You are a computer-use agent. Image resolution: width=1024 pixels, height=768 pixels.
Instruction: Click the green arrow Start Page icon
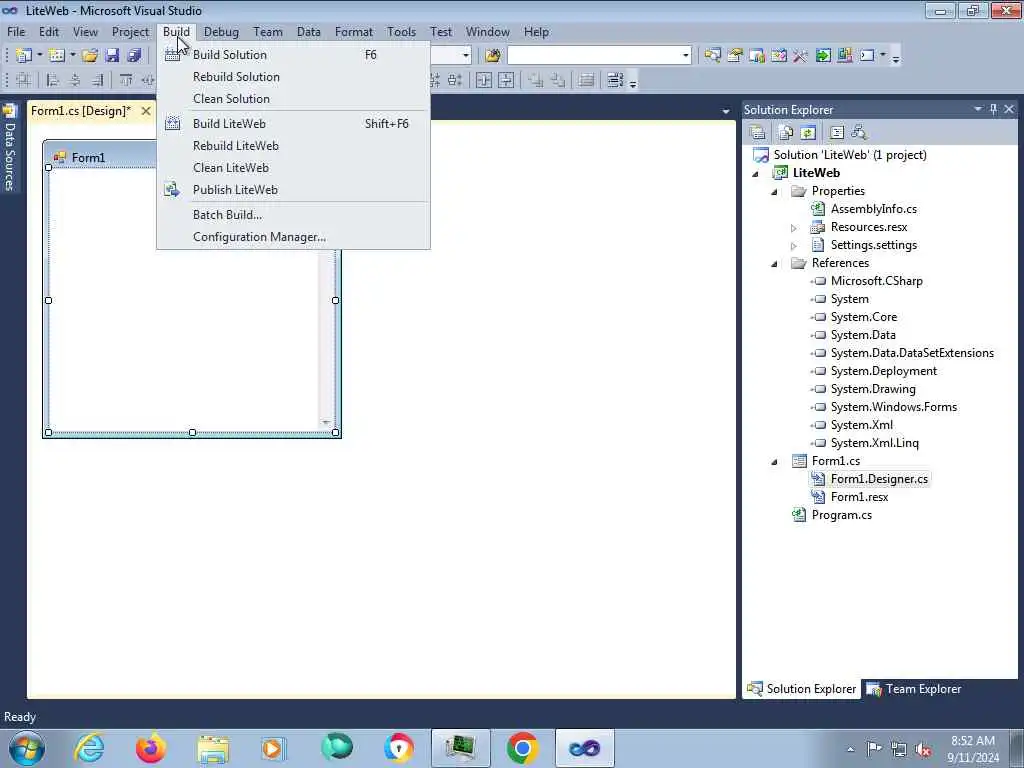[x=823, y=56]
